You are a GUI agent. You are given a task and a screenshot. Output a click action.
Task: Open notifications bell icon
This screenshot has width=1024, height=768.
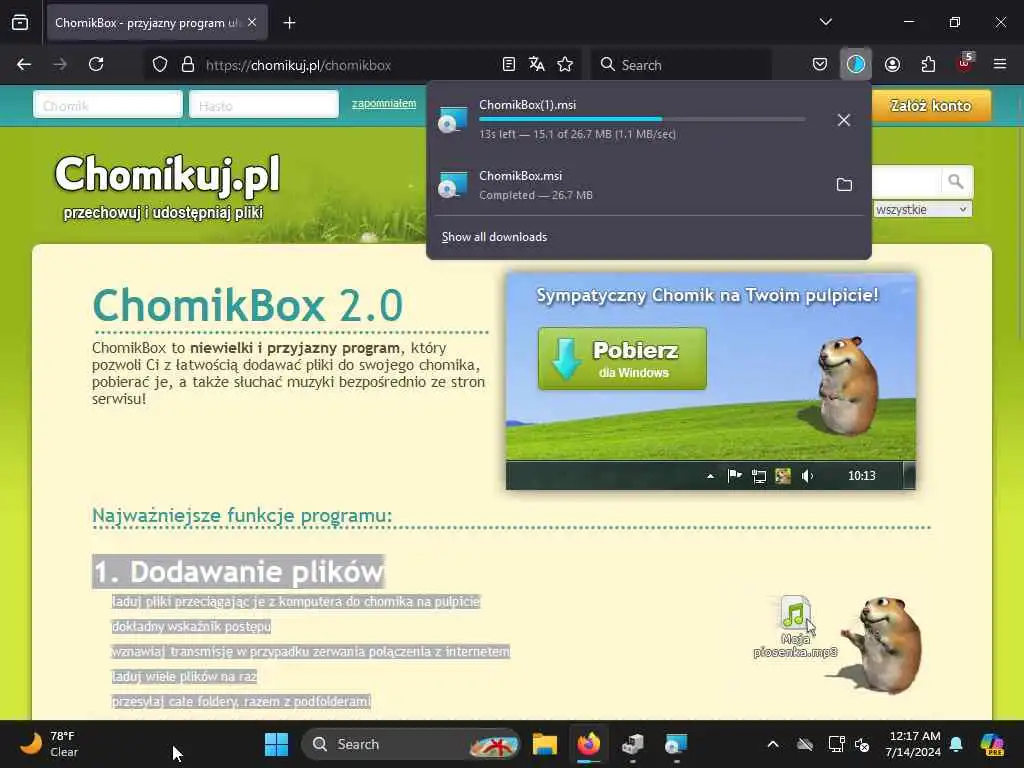point(956,744)
